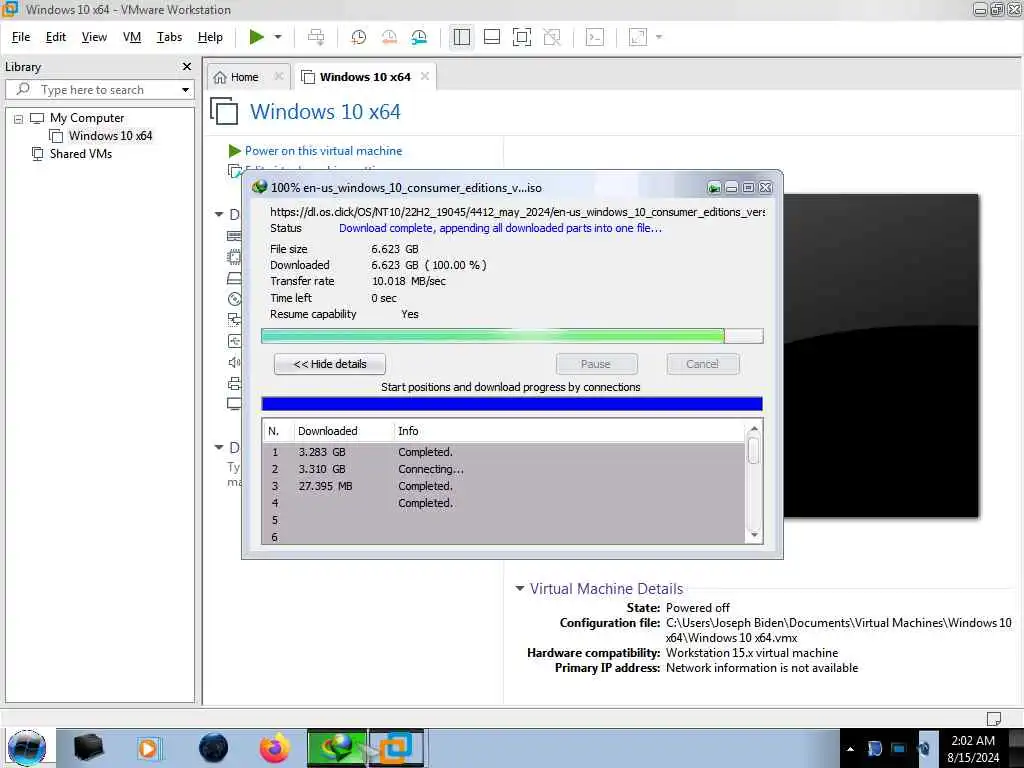Click the Pause button in download dialog
The height and width of the screenshot is (768, 1024).
point(596,364)
